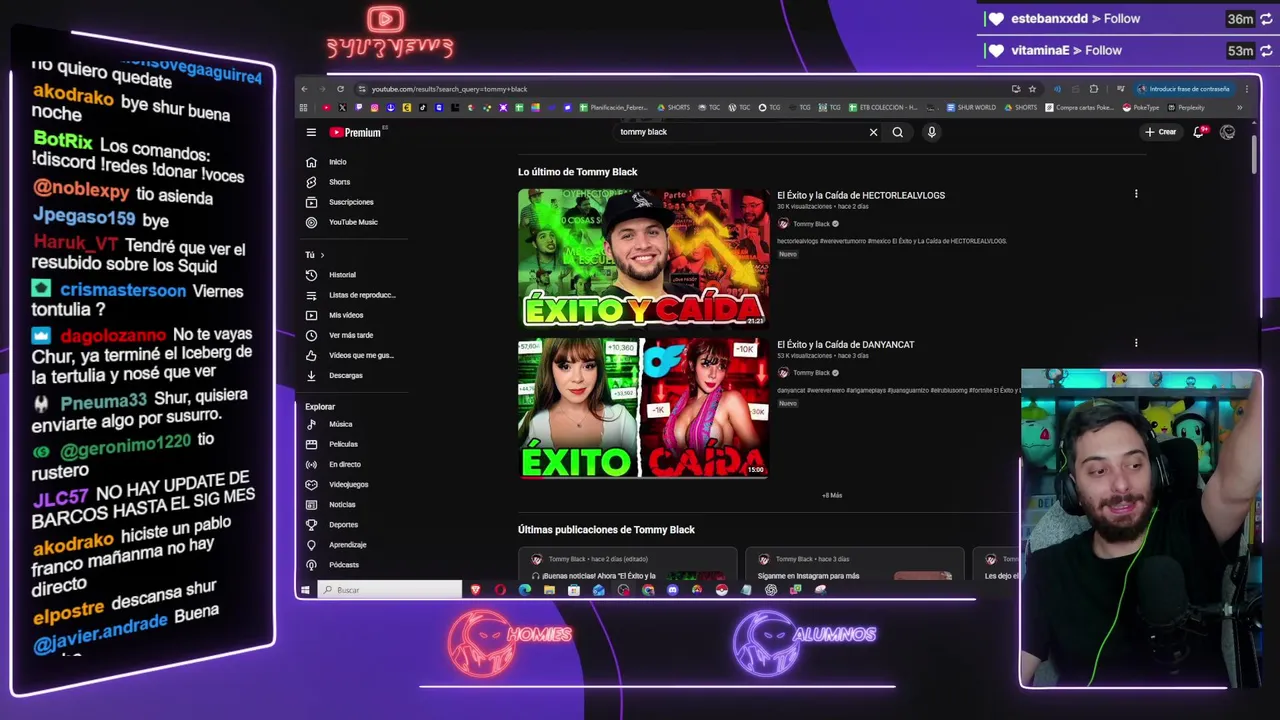The width and height of the screenshot is (1280, 720).
Task: Open the DANYANCAT video thumbnail
Action: click(x=643, y=407)
